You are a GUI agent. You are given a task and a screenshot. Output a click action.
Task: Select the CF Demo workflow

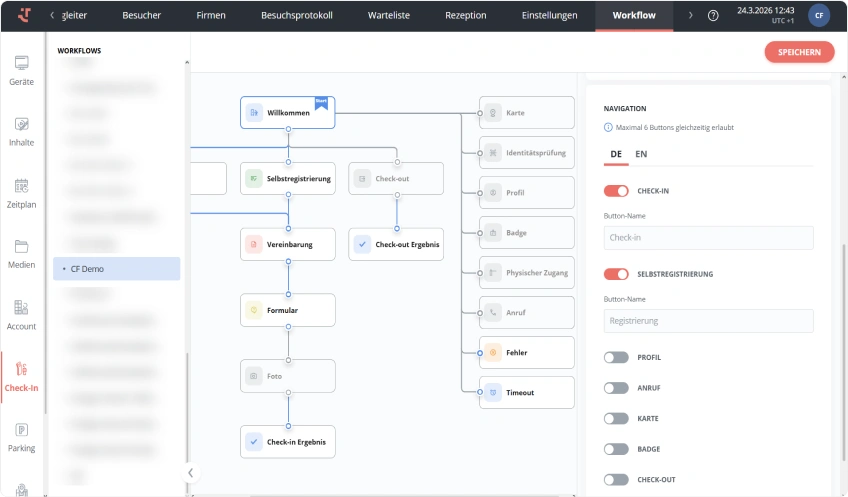coord(117,269)
